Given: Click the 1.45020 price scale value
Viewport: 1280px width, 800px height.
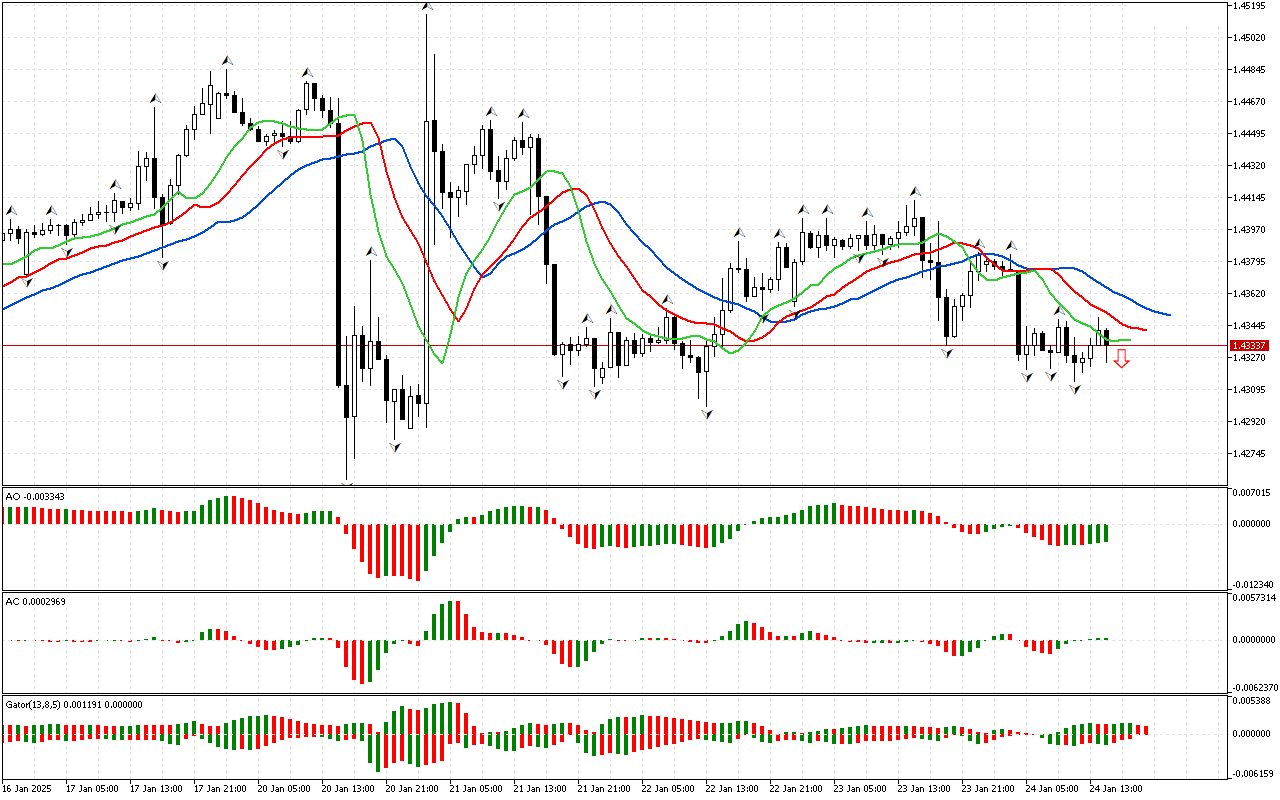Looking at the screenshot, I should click(x=1251, y=38).
